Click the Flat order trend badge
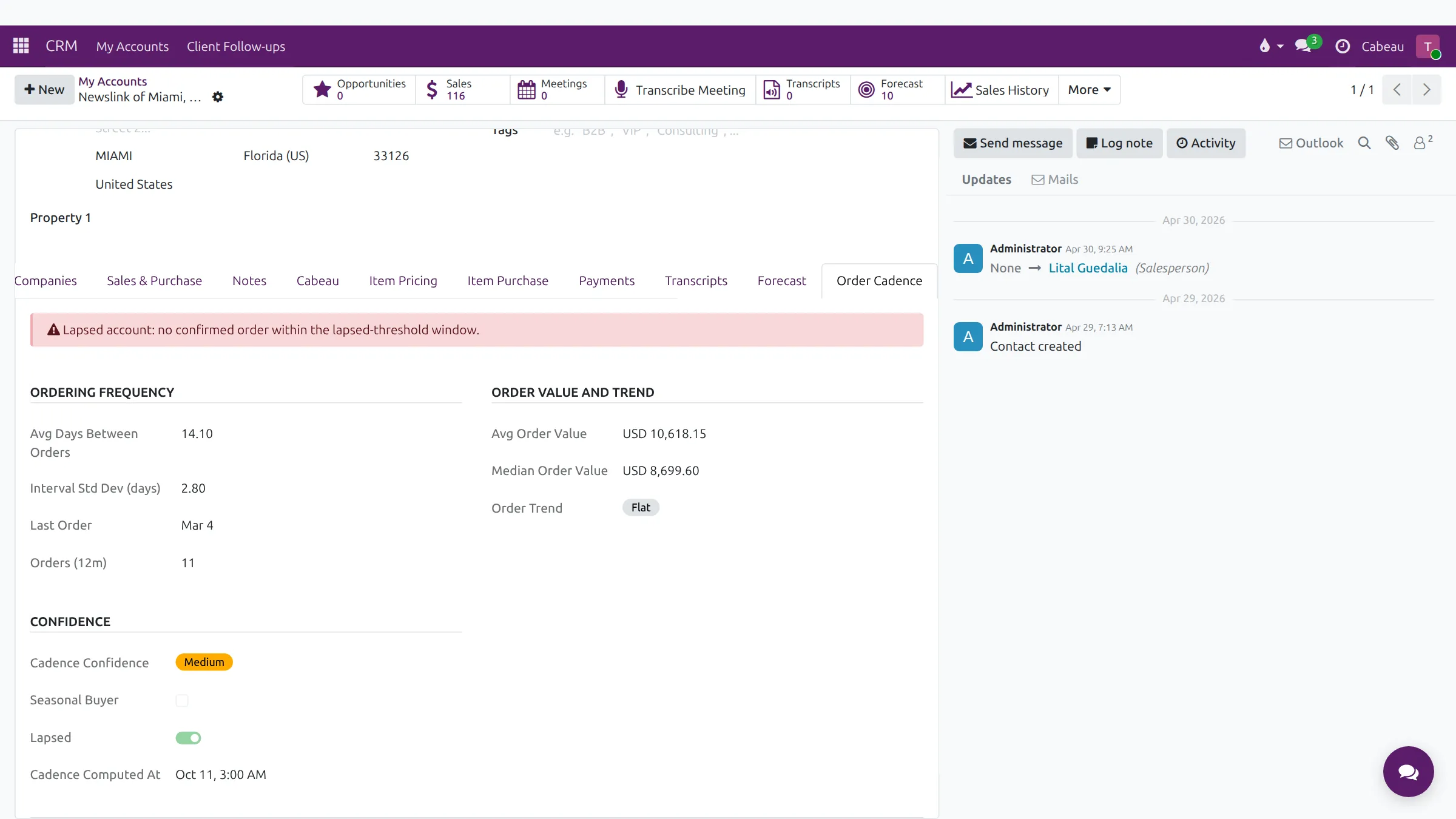 point(641,508)
